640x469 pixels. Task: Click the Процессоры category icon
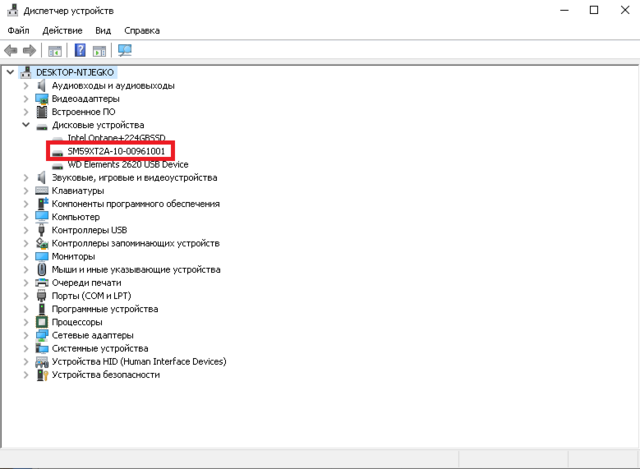[x=42, y=322]
